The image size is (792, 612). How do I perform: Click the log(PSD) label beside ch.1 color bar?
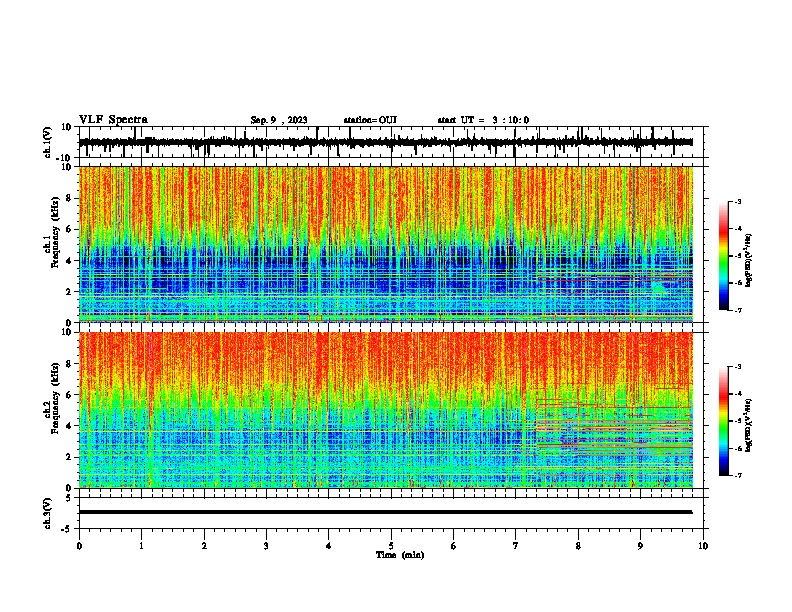tap(749, 260)
